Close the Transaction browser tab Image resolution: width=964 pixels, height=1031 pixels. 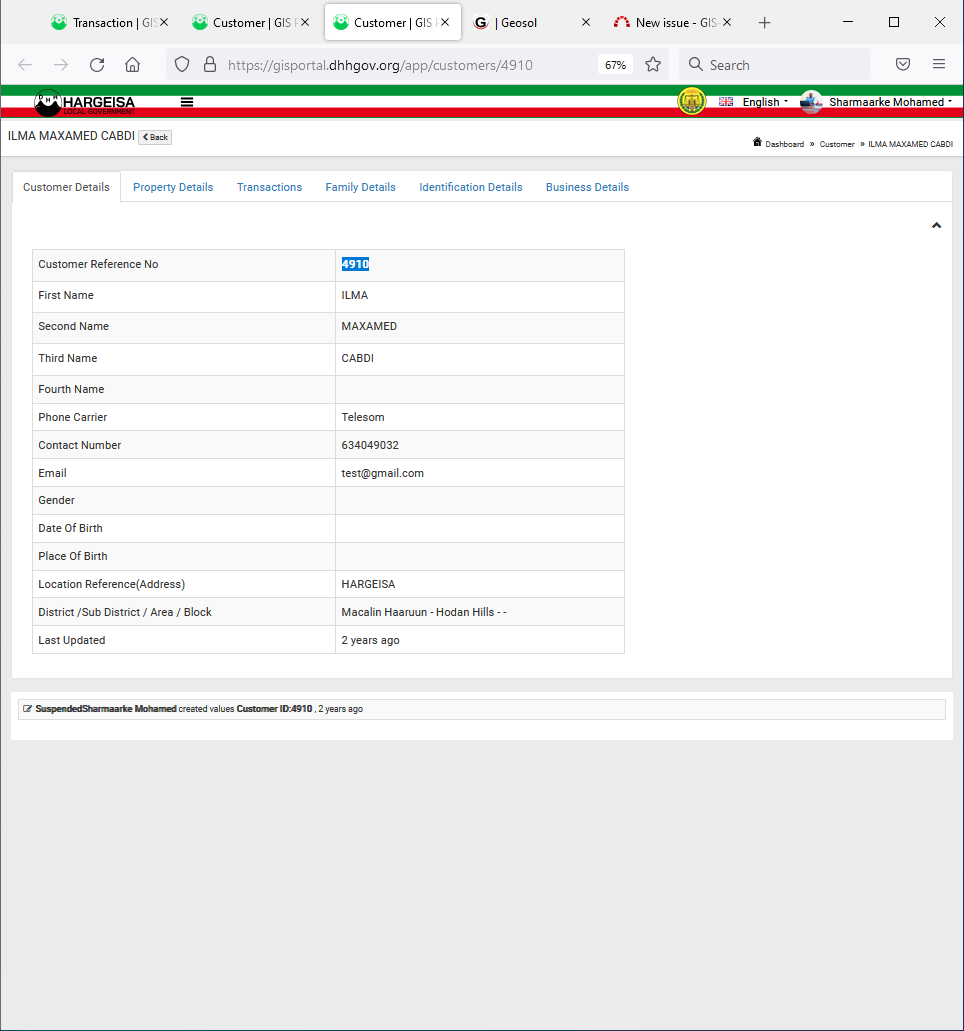pyautogui.click(x=164, y=22)
